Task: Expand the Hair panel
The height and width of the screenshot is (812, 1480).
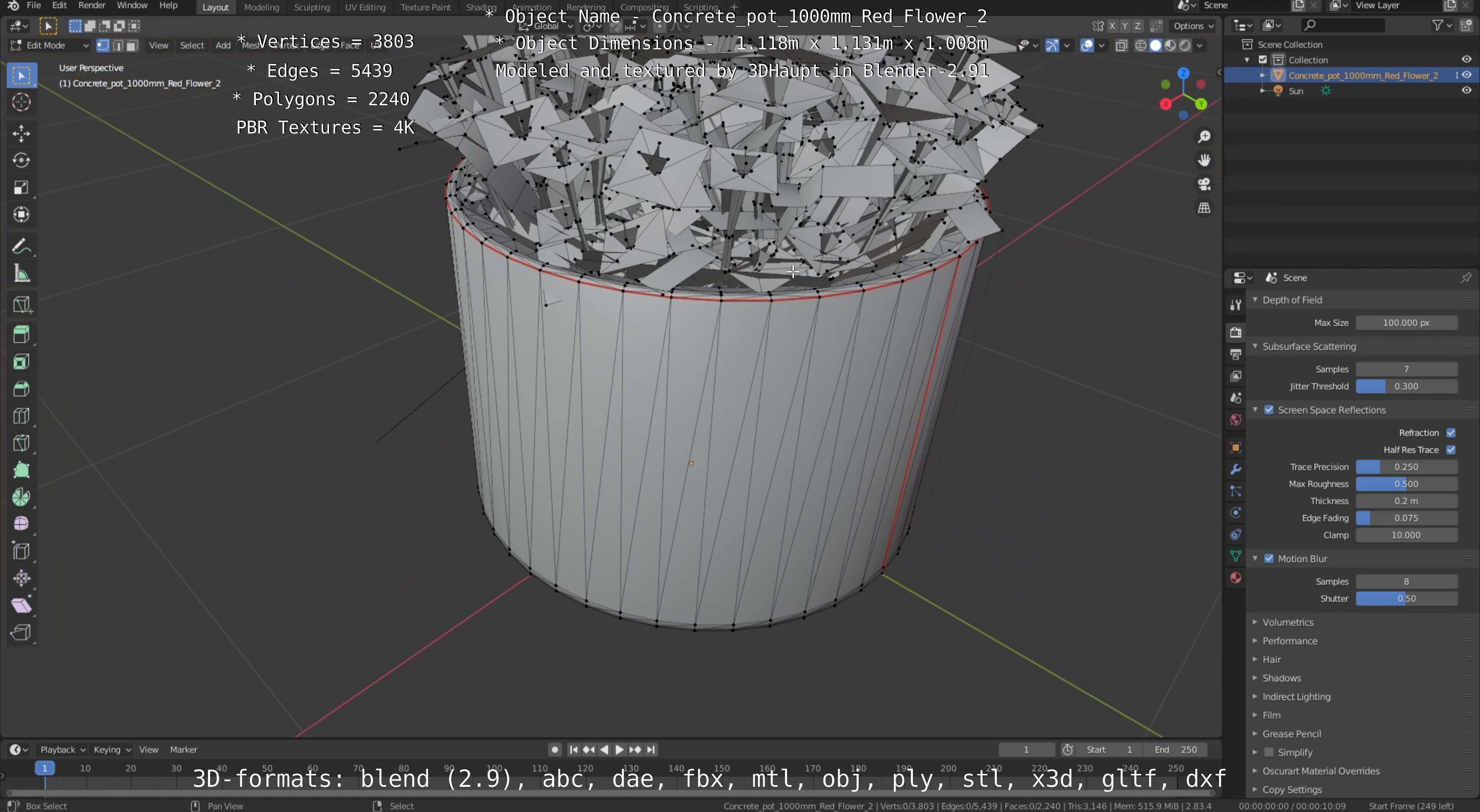Action: pos(1272,659)
